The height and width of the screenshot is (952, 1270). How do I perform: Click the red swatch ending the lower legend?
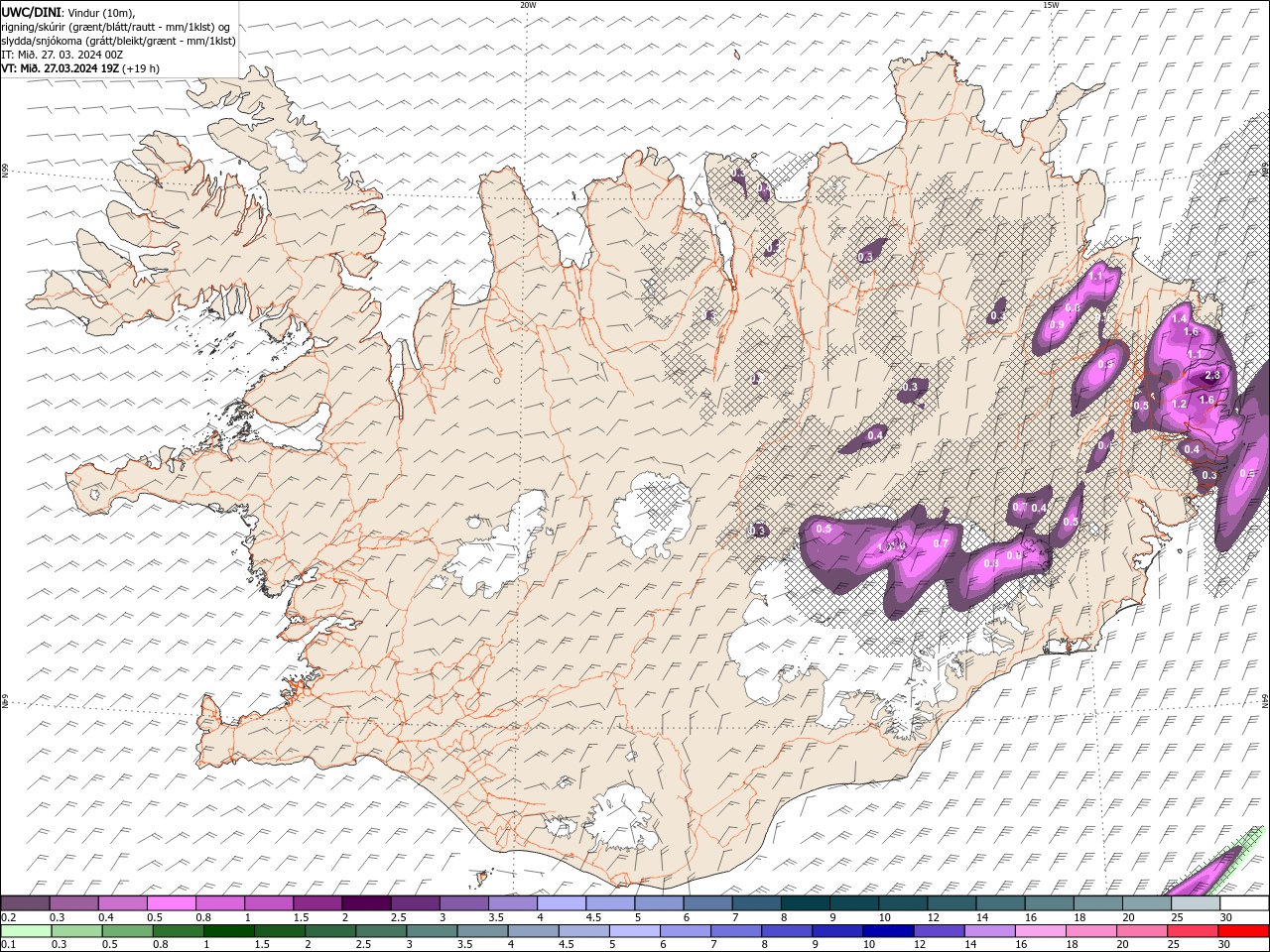(1243, 931)
